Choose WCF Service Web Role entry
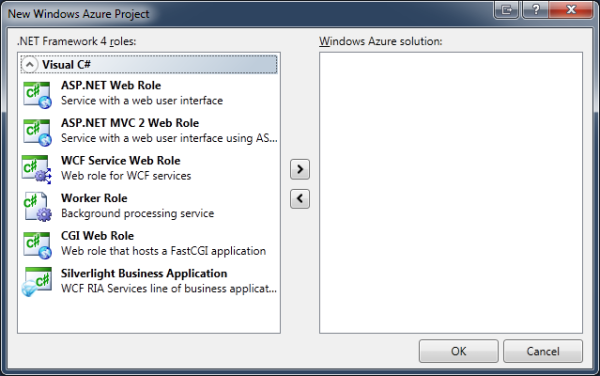 149,168
